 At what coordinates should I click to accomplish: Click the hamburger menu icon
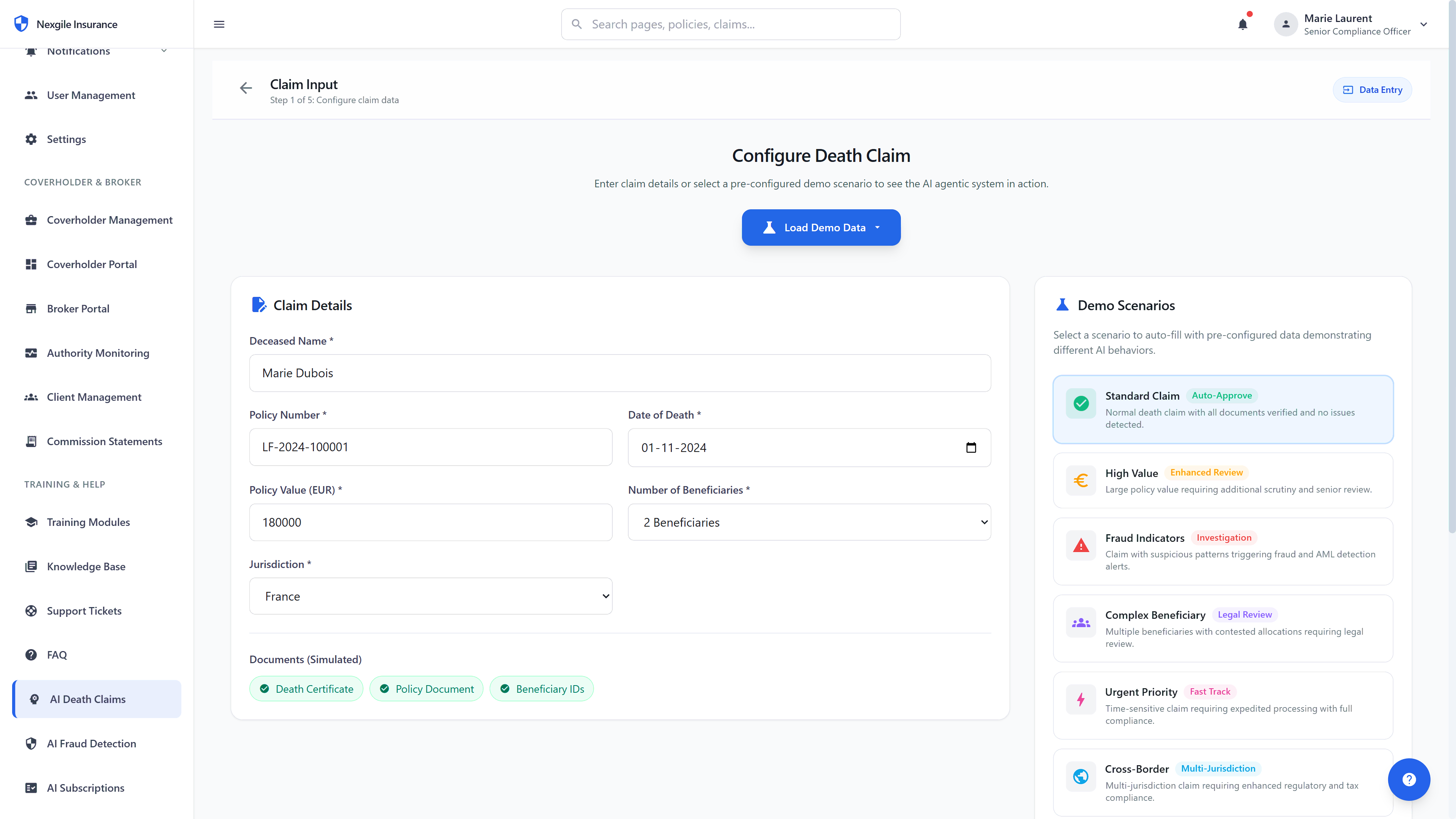point(219,24)
